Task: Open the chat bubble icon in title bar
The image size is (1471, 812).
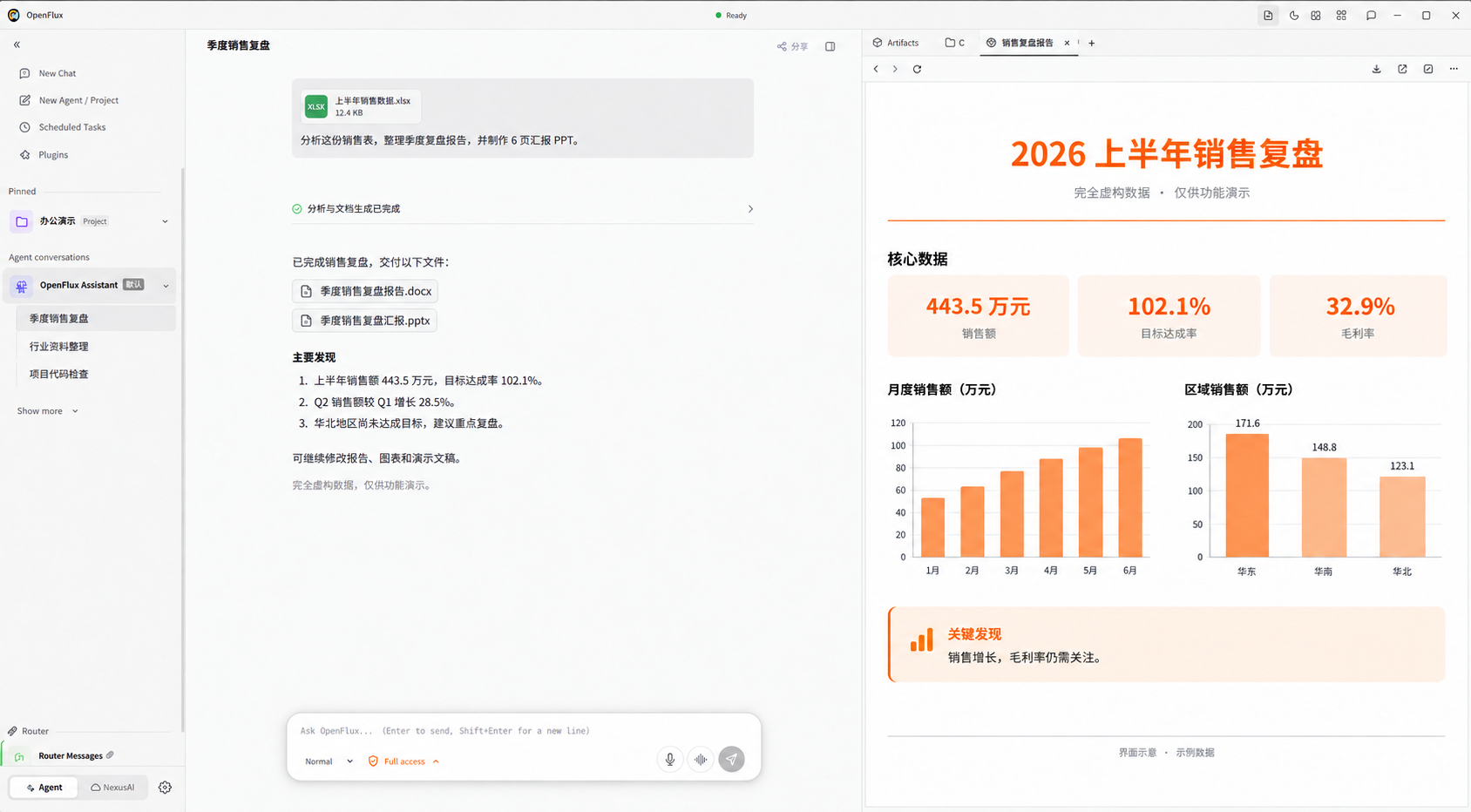Action: (1372, 16)
